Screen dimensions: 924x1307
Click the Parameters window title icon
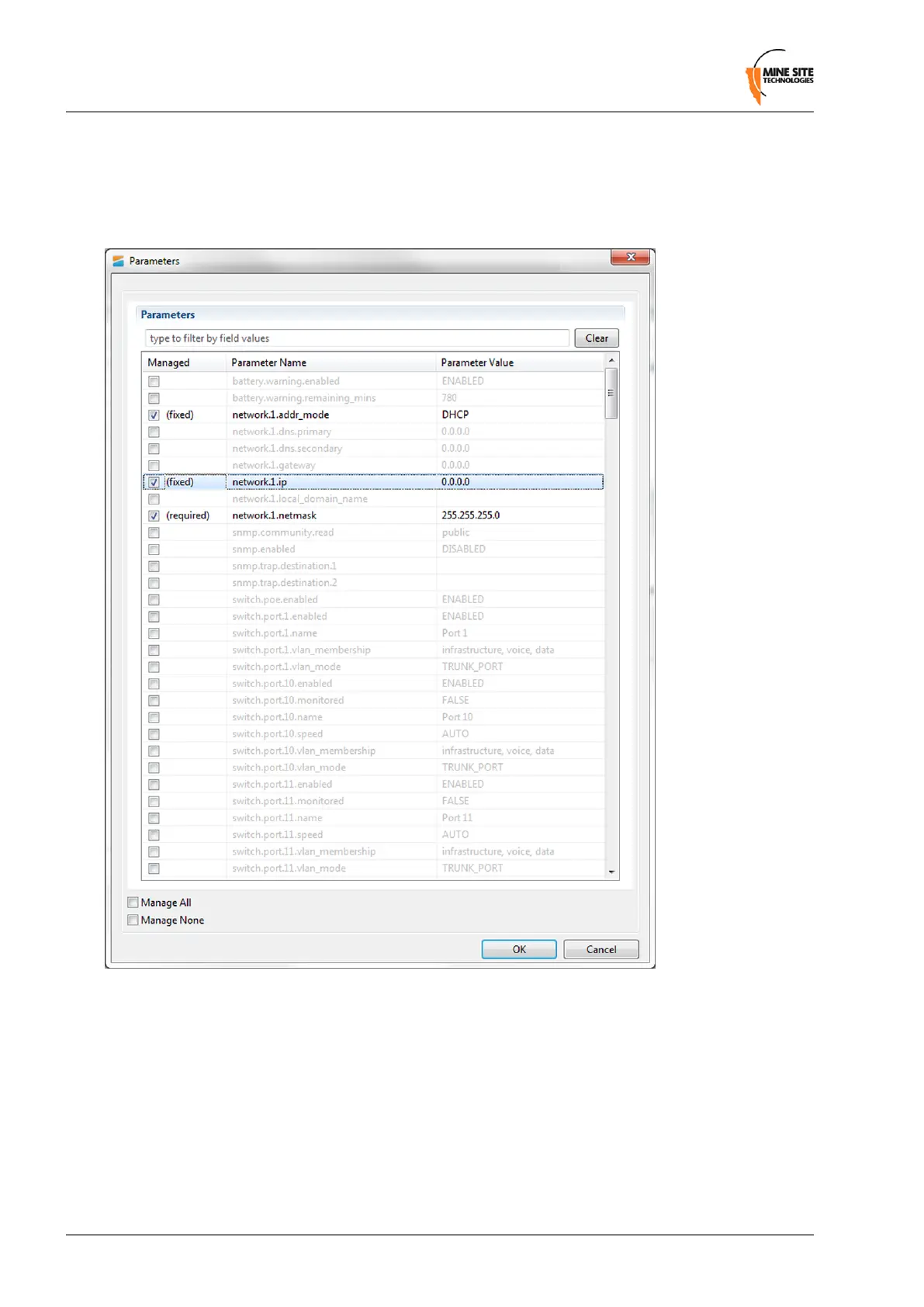(118, 261)
